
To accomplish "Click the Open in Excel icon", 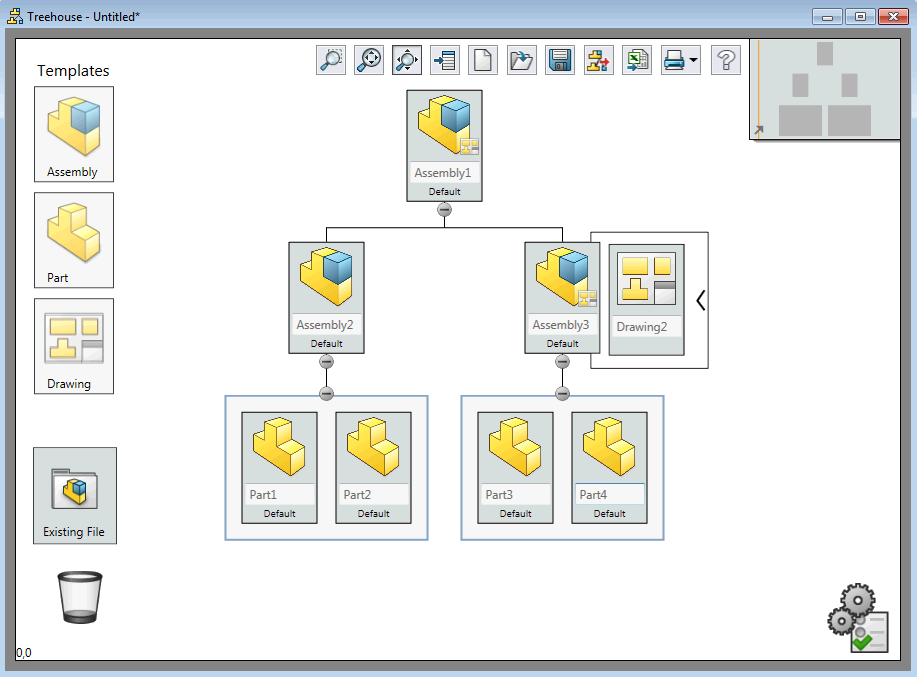I will click(636, 60).
